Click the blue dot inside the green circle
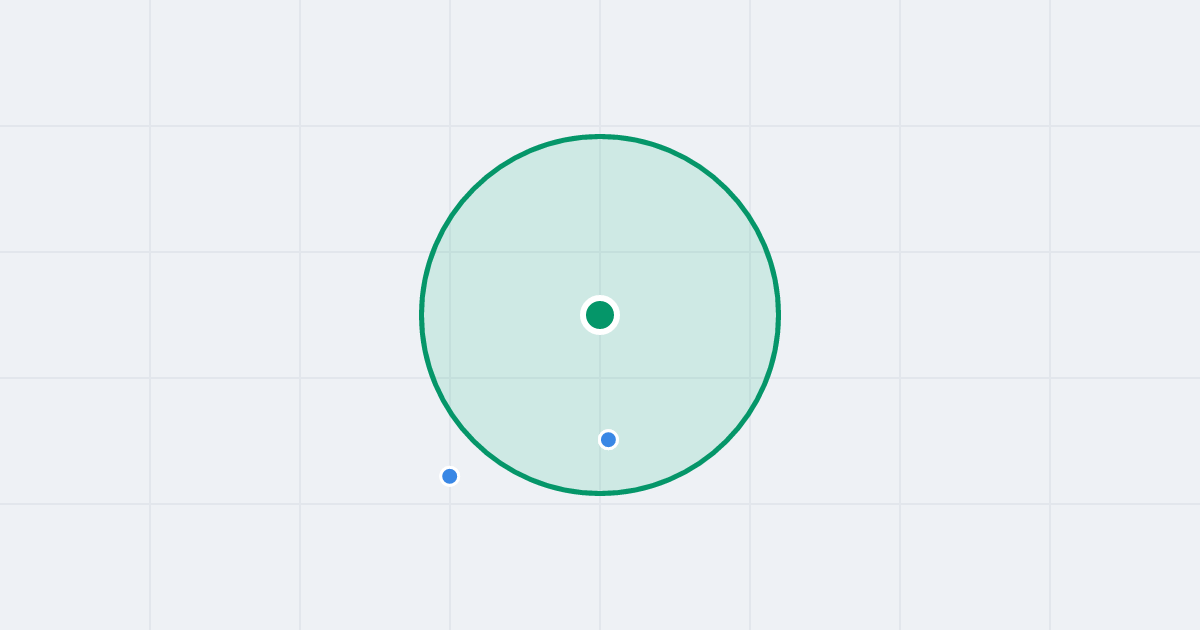This screenshot has width=1200, height=630. pyautogui.click(x=608, y=440)
